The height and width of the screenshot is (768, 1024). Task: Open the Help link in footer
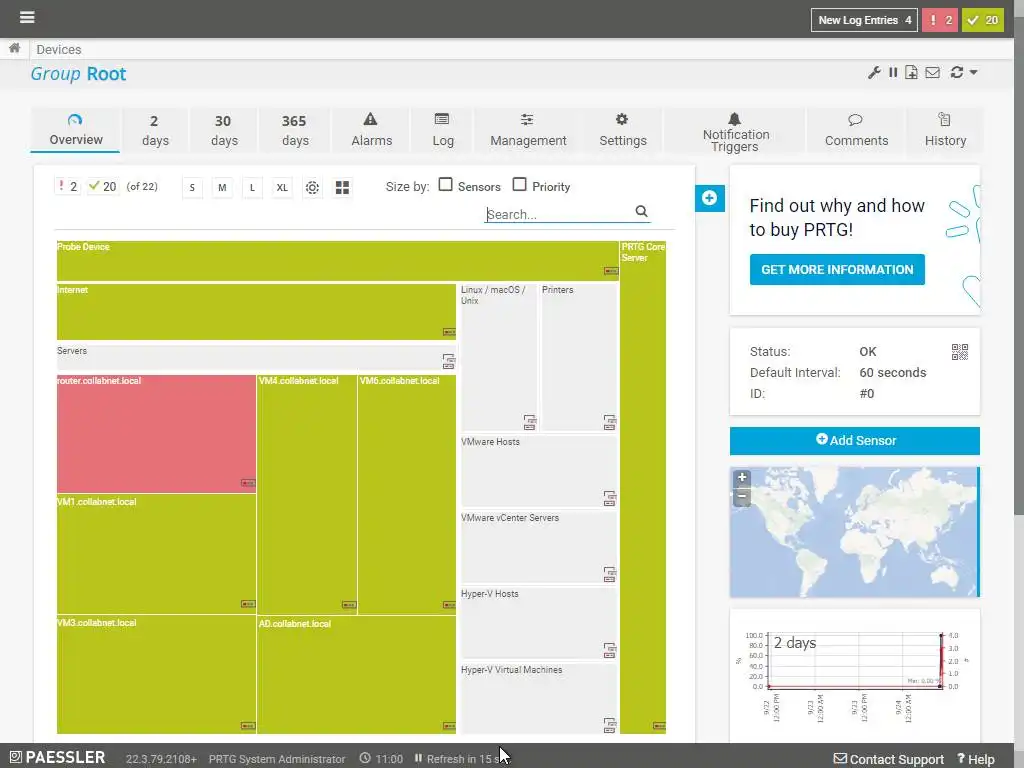pyautogui.click(x=976, y=759)
